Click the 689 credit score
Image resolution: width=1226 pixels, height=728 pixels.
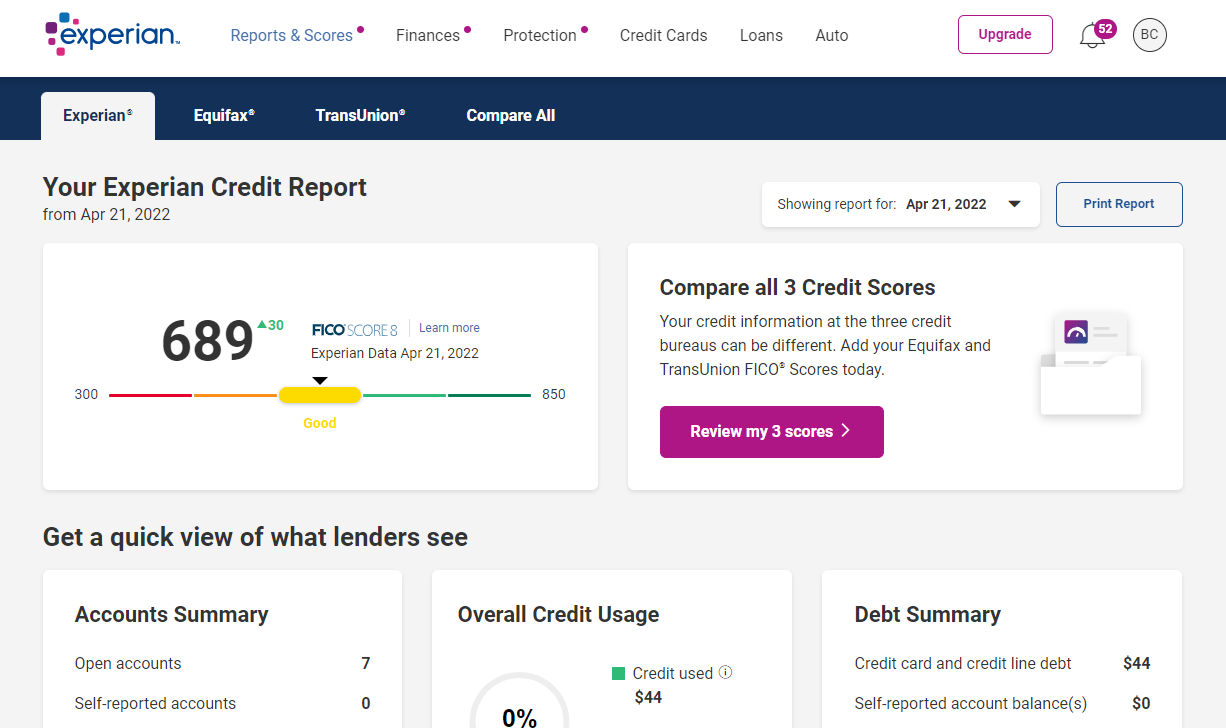pos(208,342)
